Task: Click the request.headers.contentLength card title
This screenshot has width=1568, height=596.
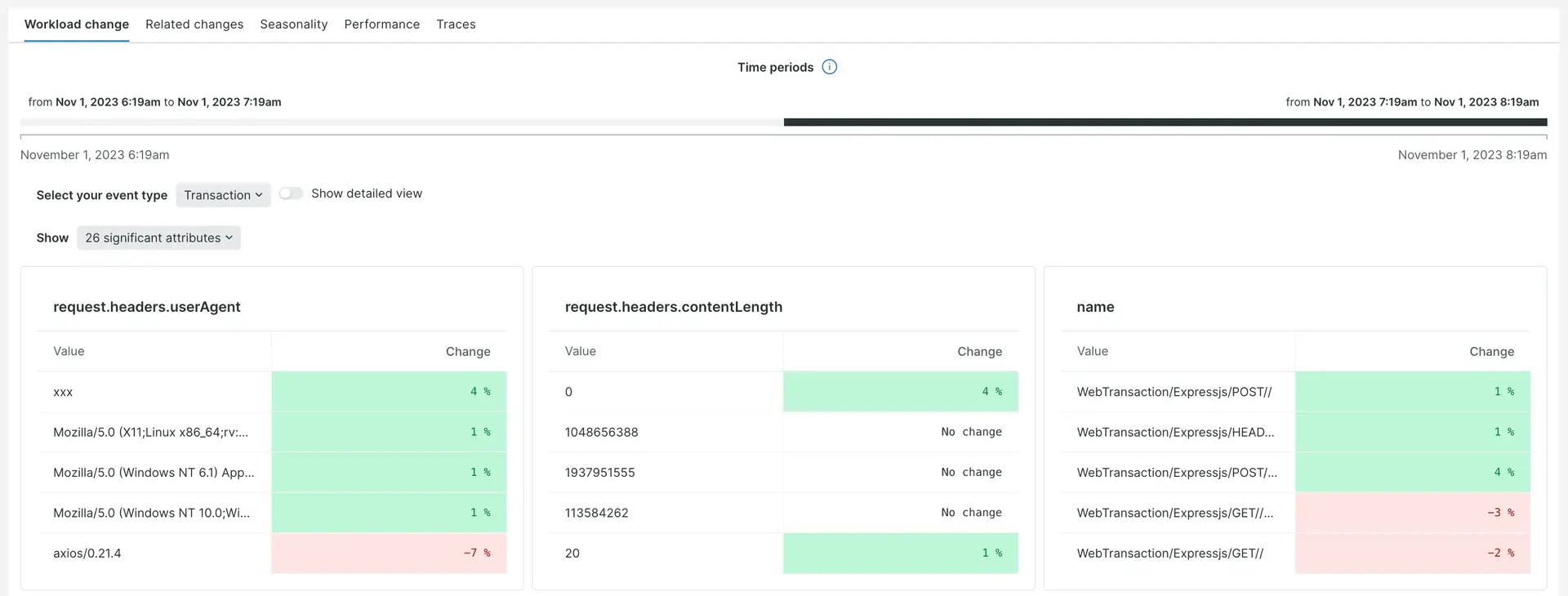Action: (673, 307)
